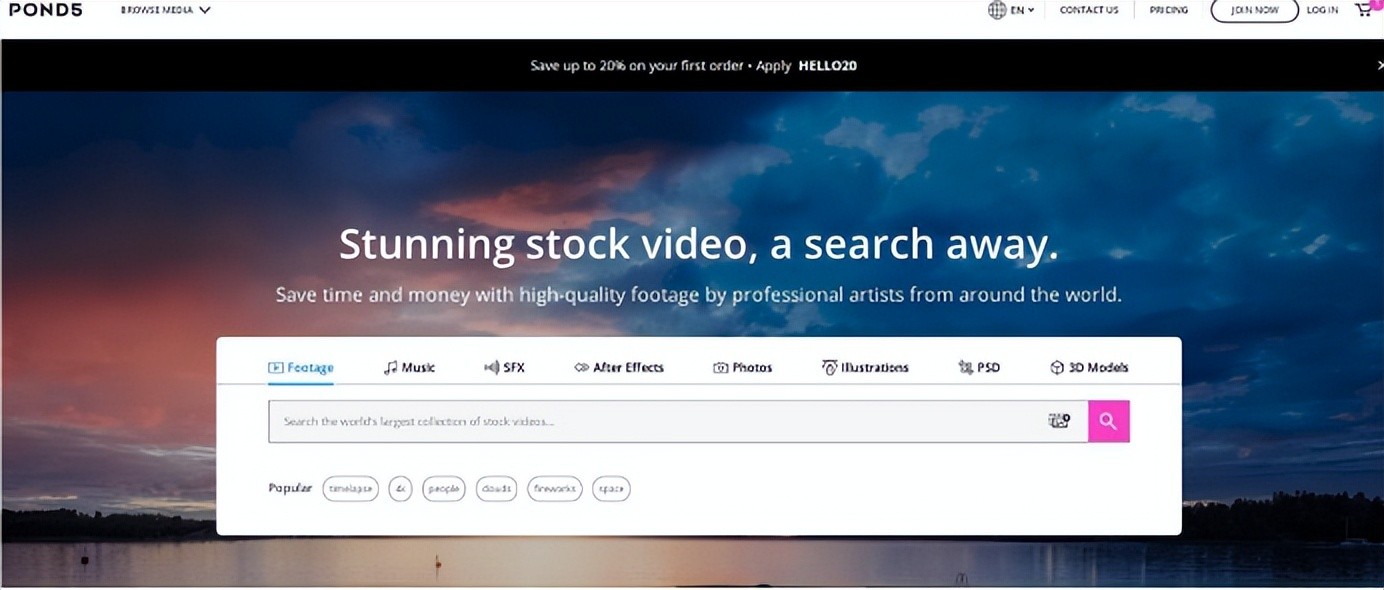The width and height of the screenshot is (1384, 590).
Task: Select the timelapse popular tag
Action: (350, 489)
